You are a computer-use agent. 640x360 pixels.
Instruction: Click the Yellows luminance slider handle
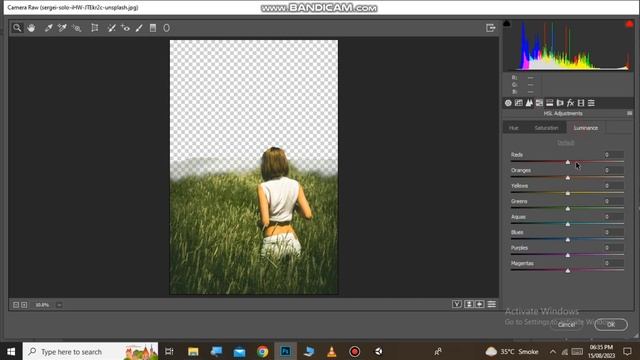[x=568, y=193]
